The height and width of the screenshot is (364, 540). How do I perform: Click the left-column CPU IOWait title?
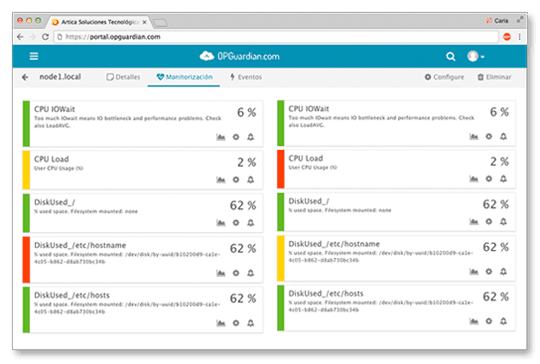[54, 109]
